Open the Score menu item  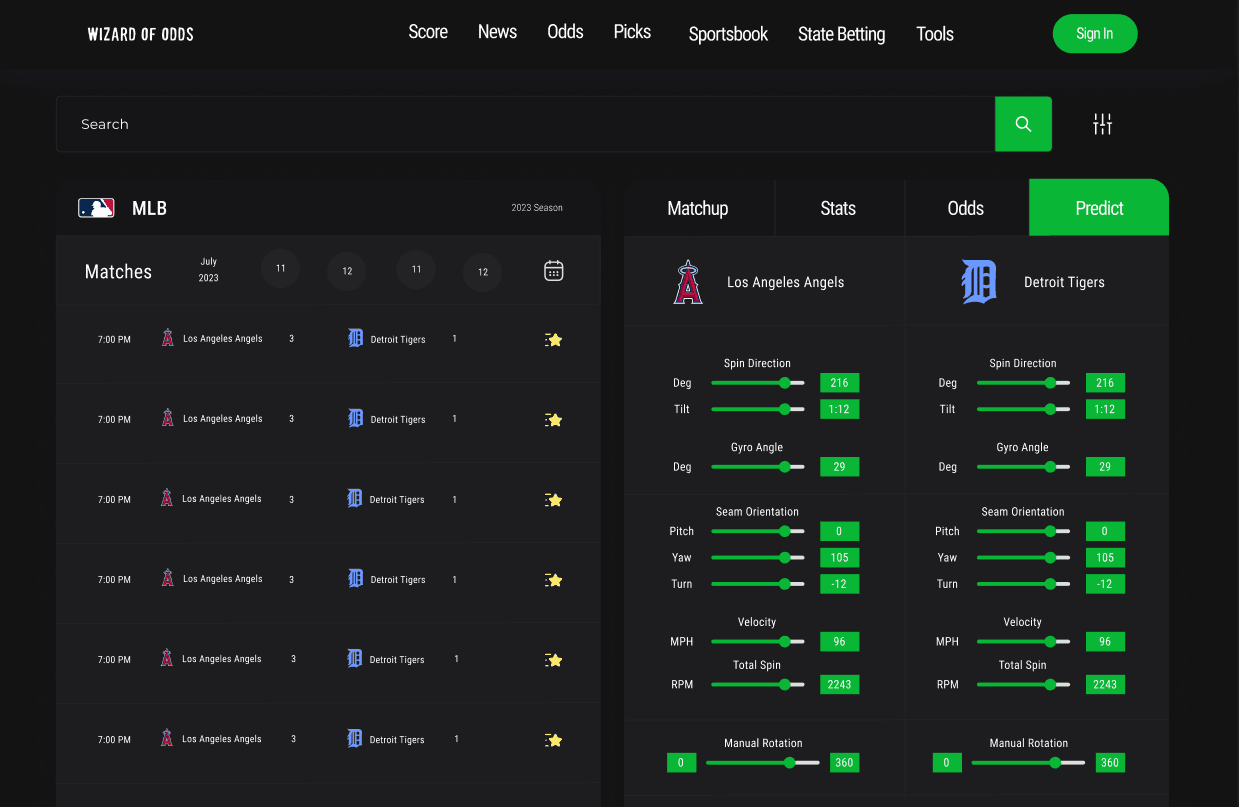click(428, 32)
